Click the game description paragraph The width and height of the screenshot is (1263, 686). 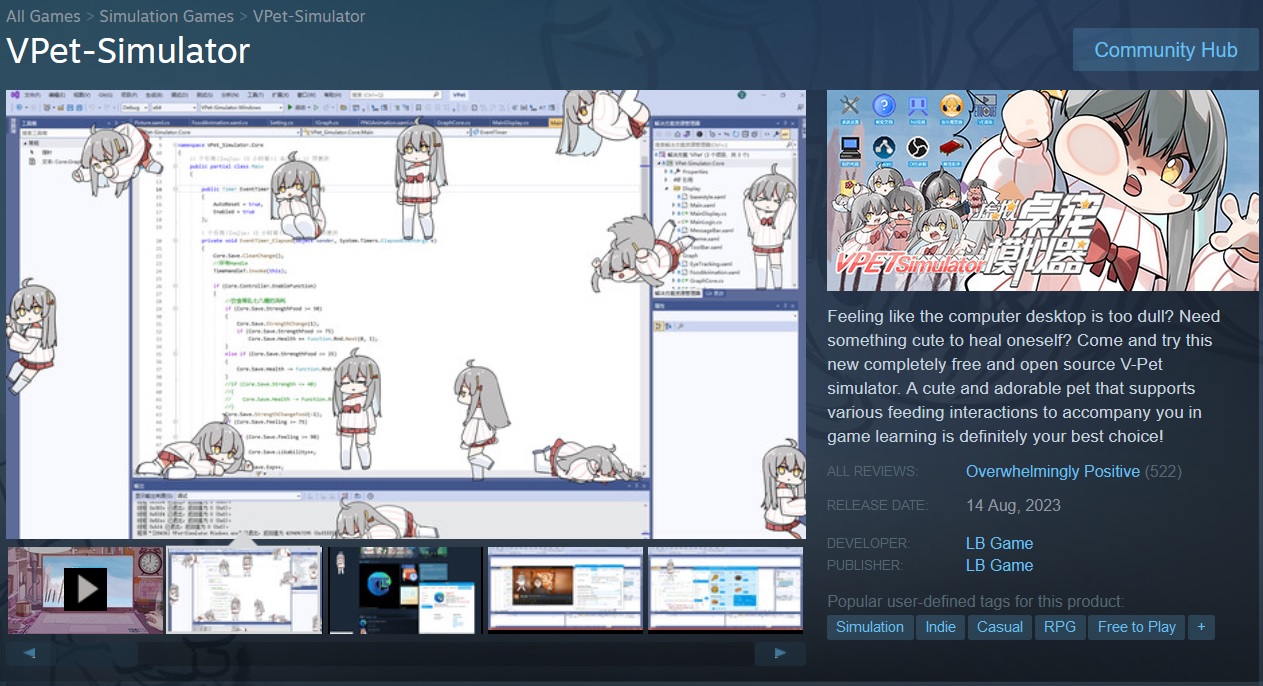[x=1026, y=376]
